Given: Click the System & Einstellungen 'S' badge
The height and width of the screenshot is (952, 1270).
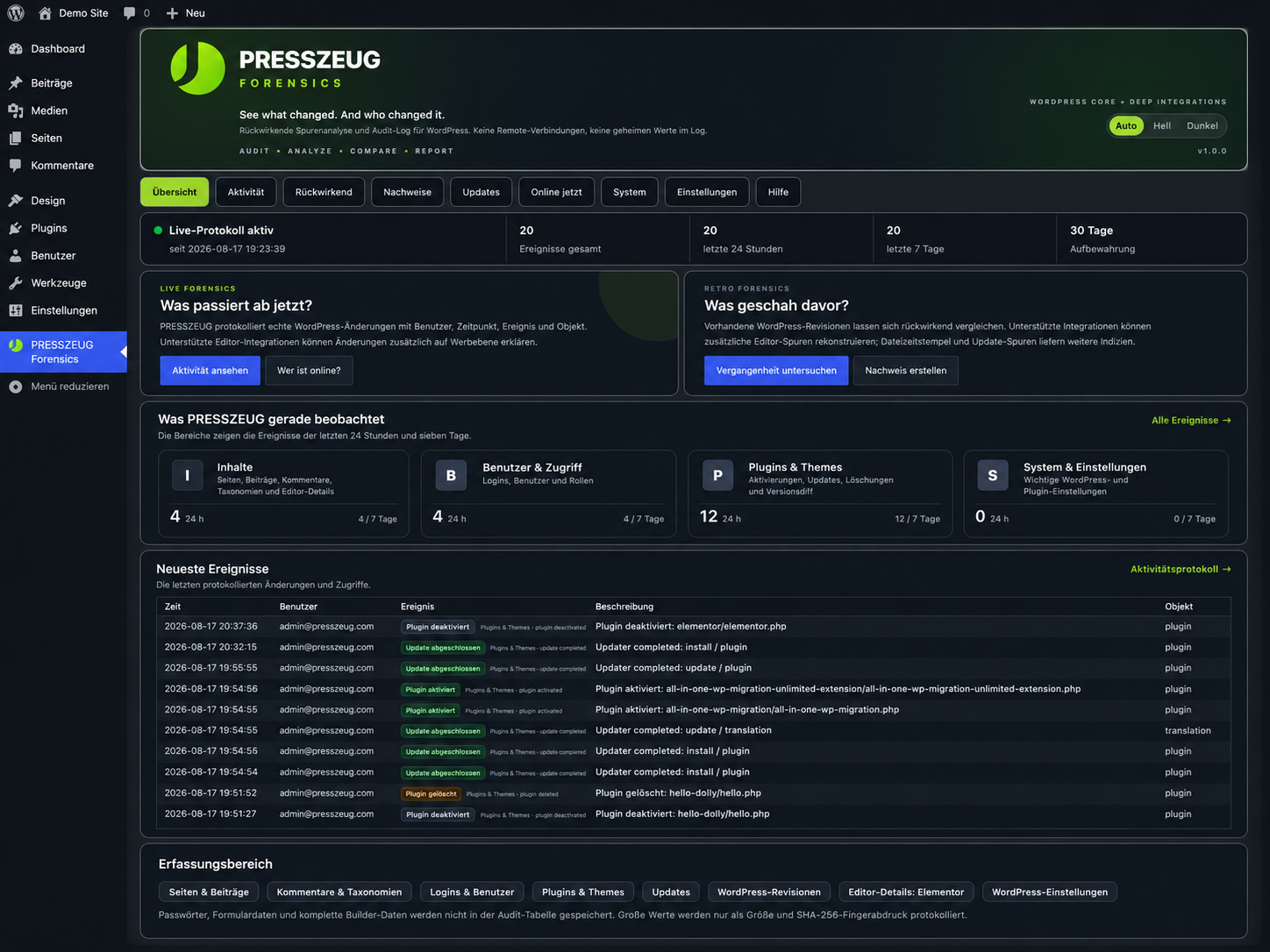Looking at the screenshot, I should (993, 475).
